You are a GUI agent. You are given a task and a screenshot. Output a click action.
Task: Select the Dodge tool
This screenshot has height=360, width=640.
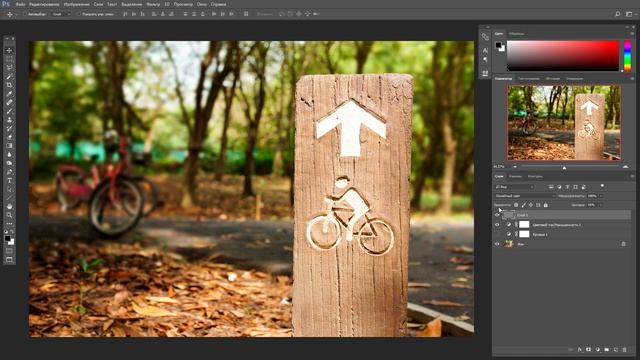(9, 163)
